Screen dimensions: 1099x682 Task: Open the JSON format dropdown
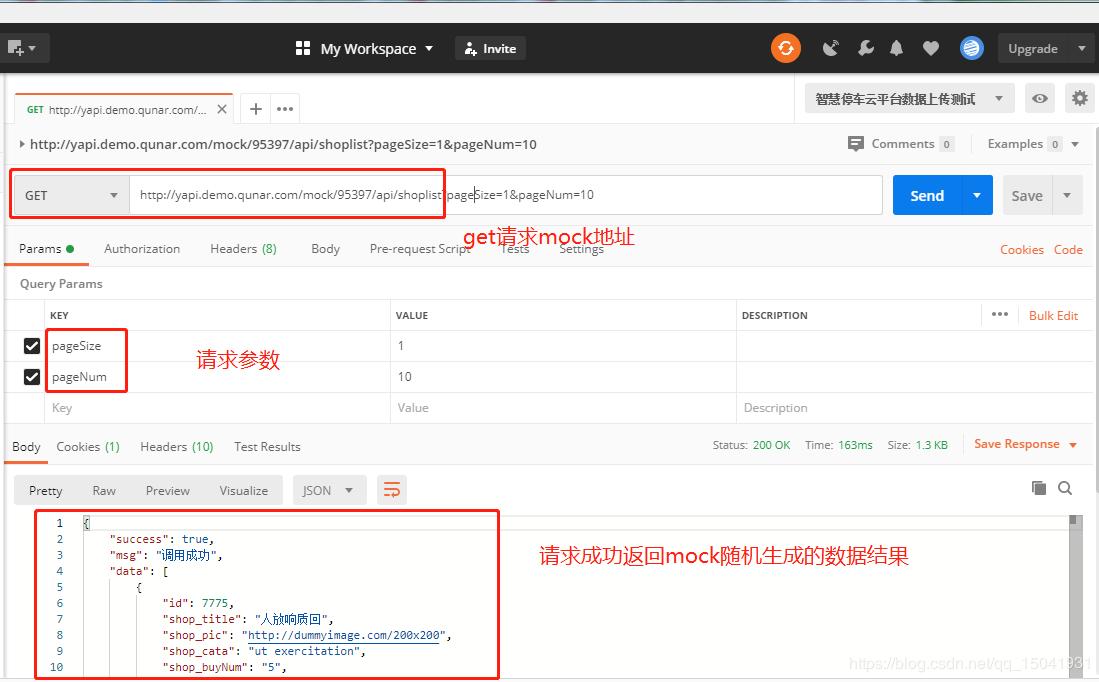[x=328, y=490]
